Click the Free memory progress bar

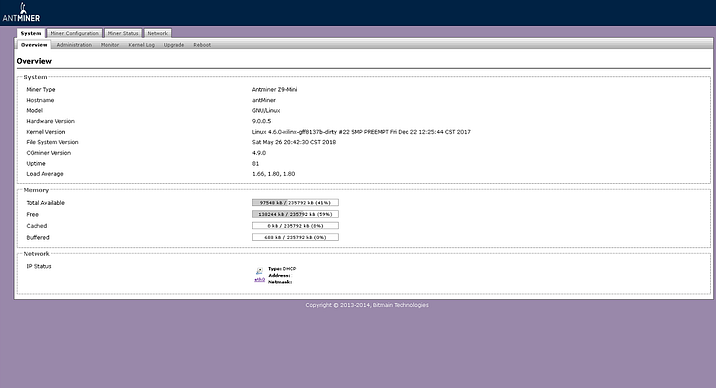[x=295, y=214]
